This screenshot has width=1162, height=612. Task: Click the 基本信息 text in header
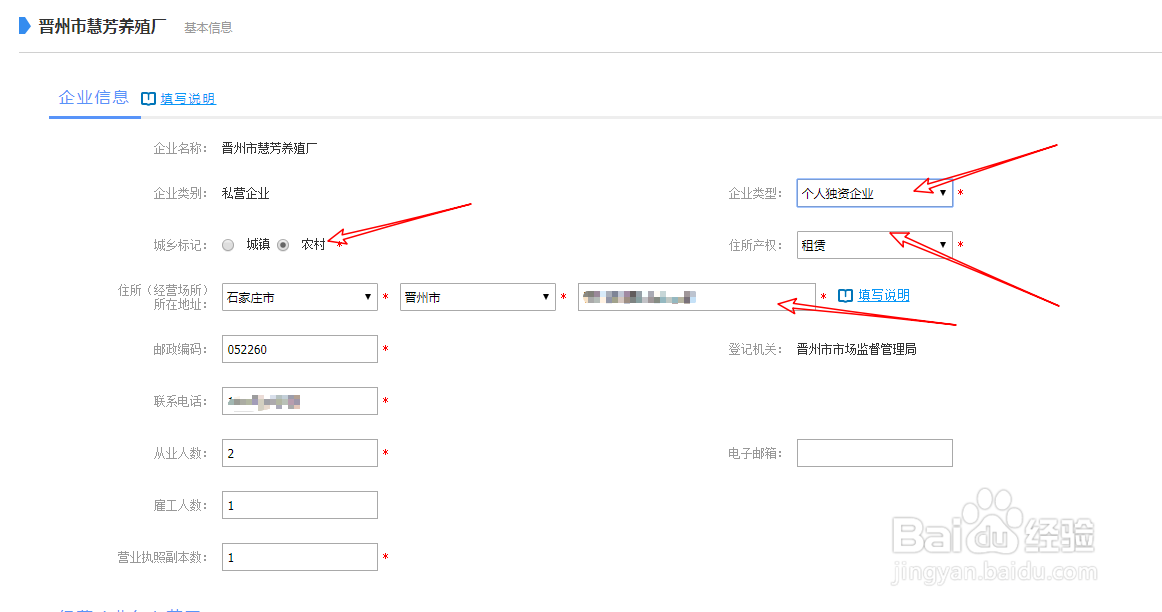208,27
